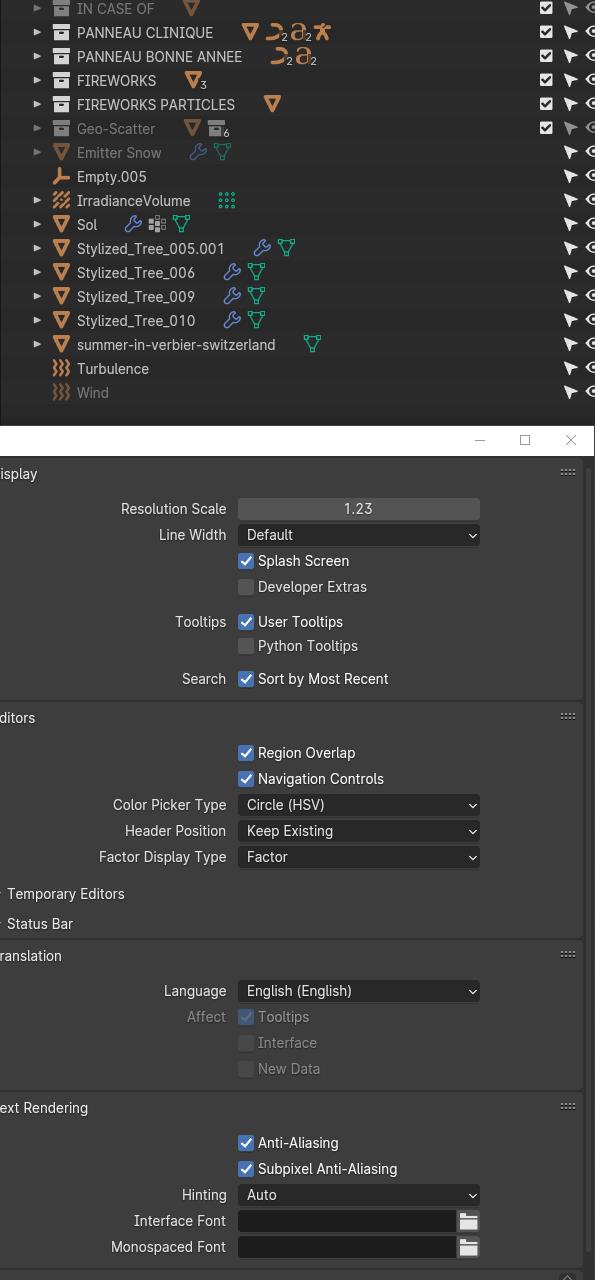Click the Text Rendering panel drag grip
This screenshot has width=595, height=1280.
pos(568,1106)
